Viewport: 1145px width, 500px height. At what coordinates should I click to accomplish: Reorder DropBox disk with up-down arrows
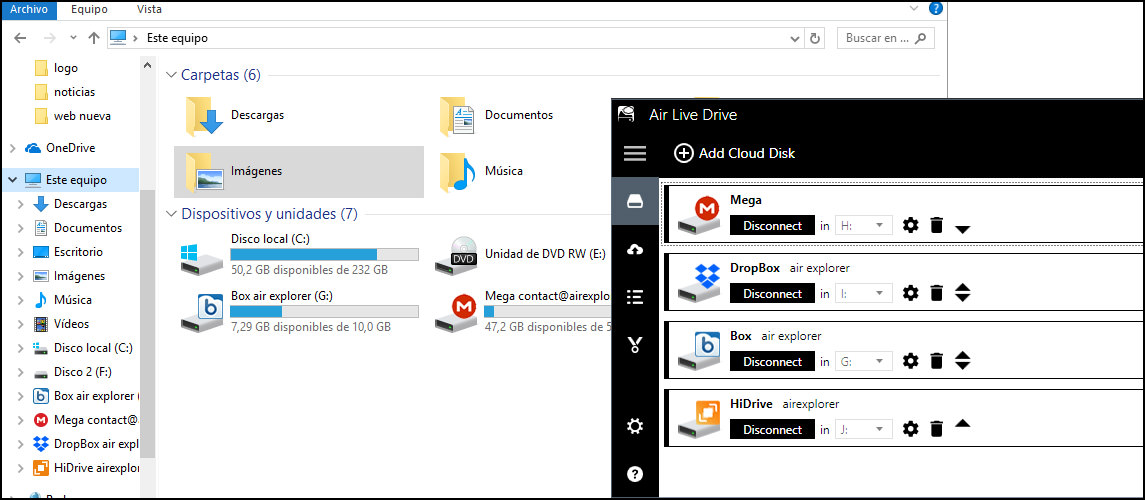[x=962, y=293]
